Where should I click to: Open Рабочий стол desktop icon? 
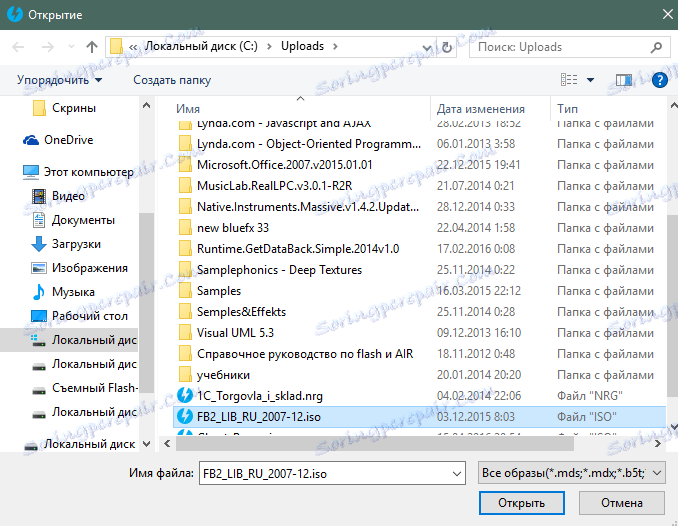39,316
